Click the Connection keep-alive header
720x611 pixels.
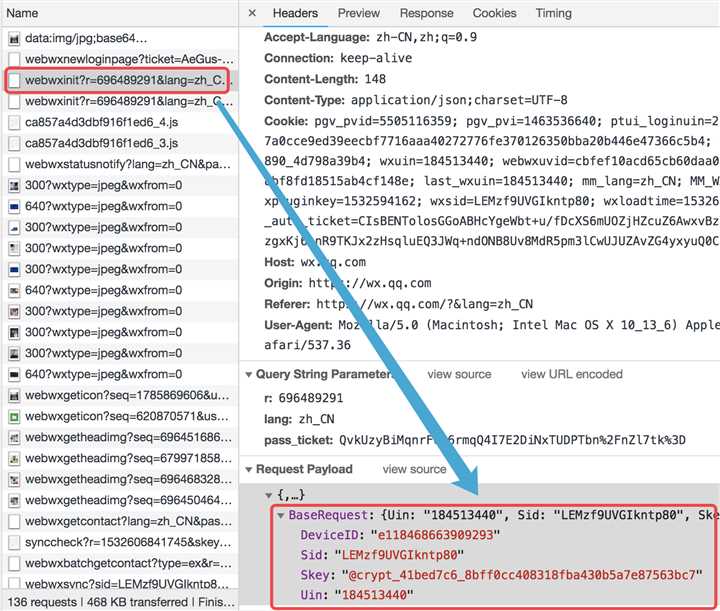point(338,58)
